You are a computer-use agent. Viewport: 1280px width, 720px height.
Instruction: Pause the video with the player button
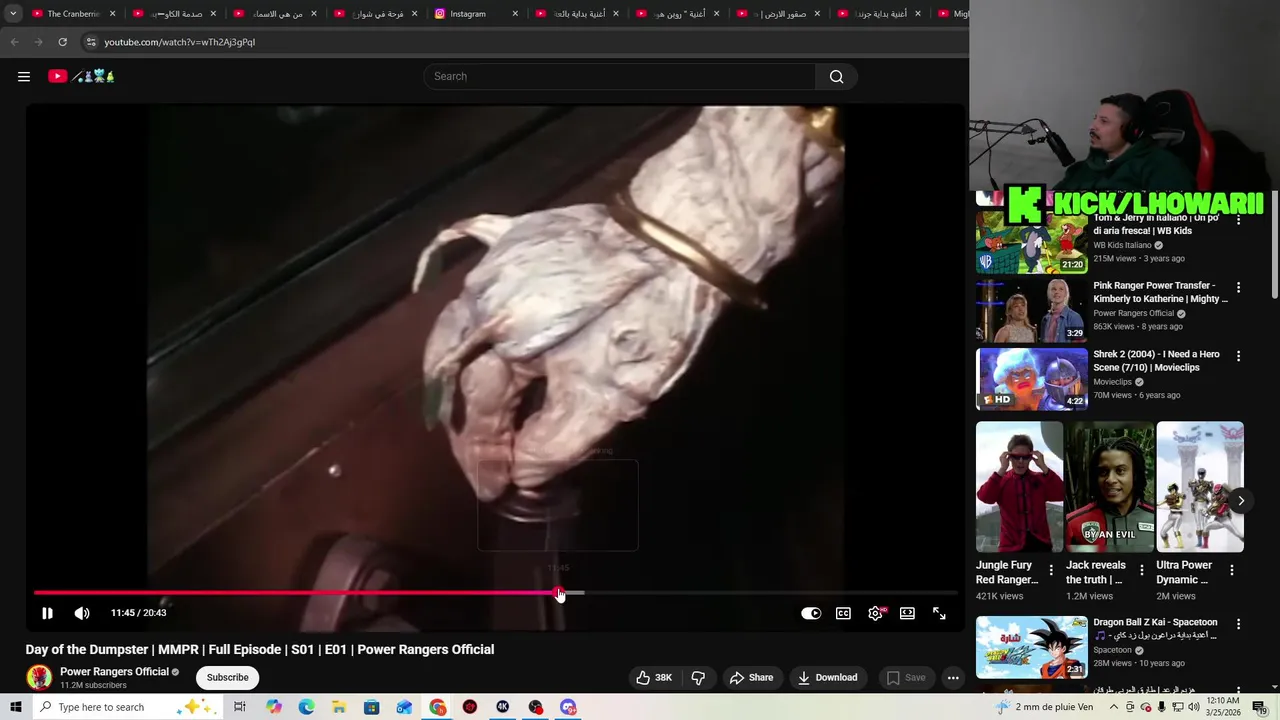pos(47,613)
